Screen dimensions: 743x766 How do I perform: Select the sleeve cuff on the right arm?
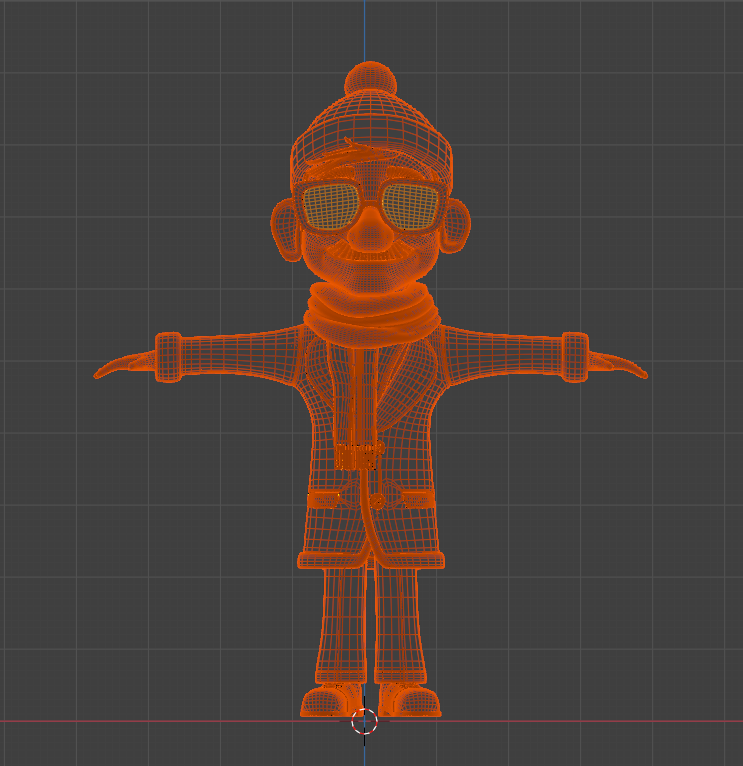pos(574,357)
